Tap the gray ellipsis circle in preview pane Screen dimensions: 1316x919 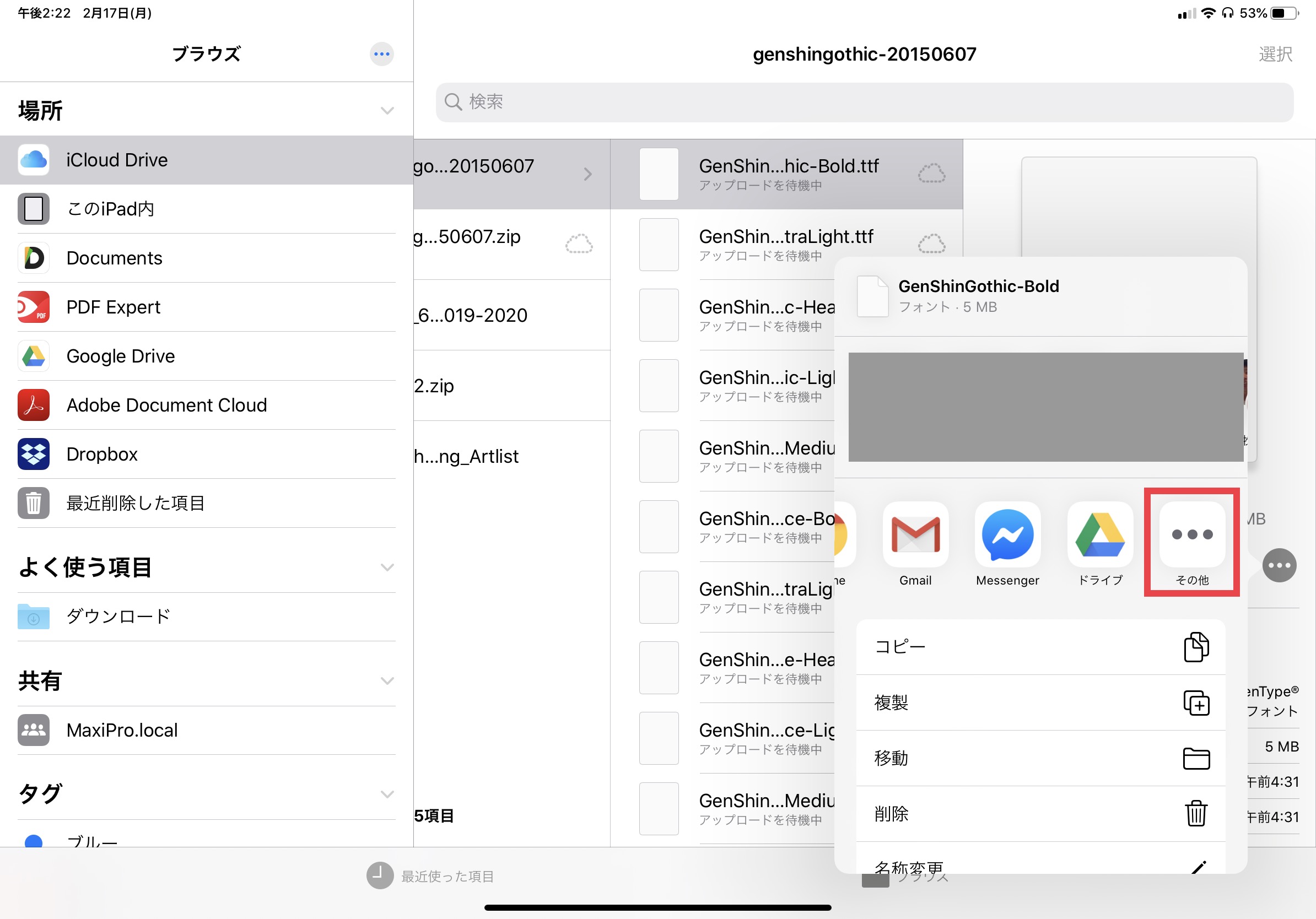click(1279, 565)
